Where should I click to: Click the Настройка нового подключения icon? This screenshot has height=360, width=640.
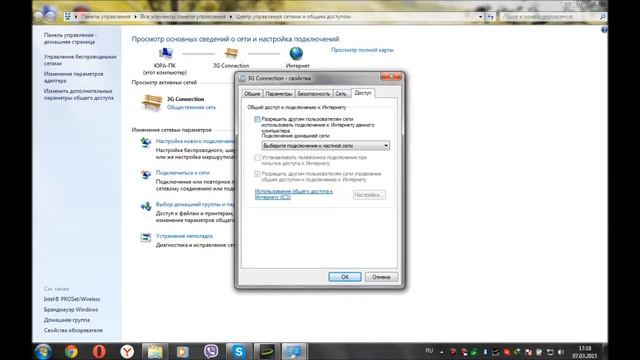146,143
